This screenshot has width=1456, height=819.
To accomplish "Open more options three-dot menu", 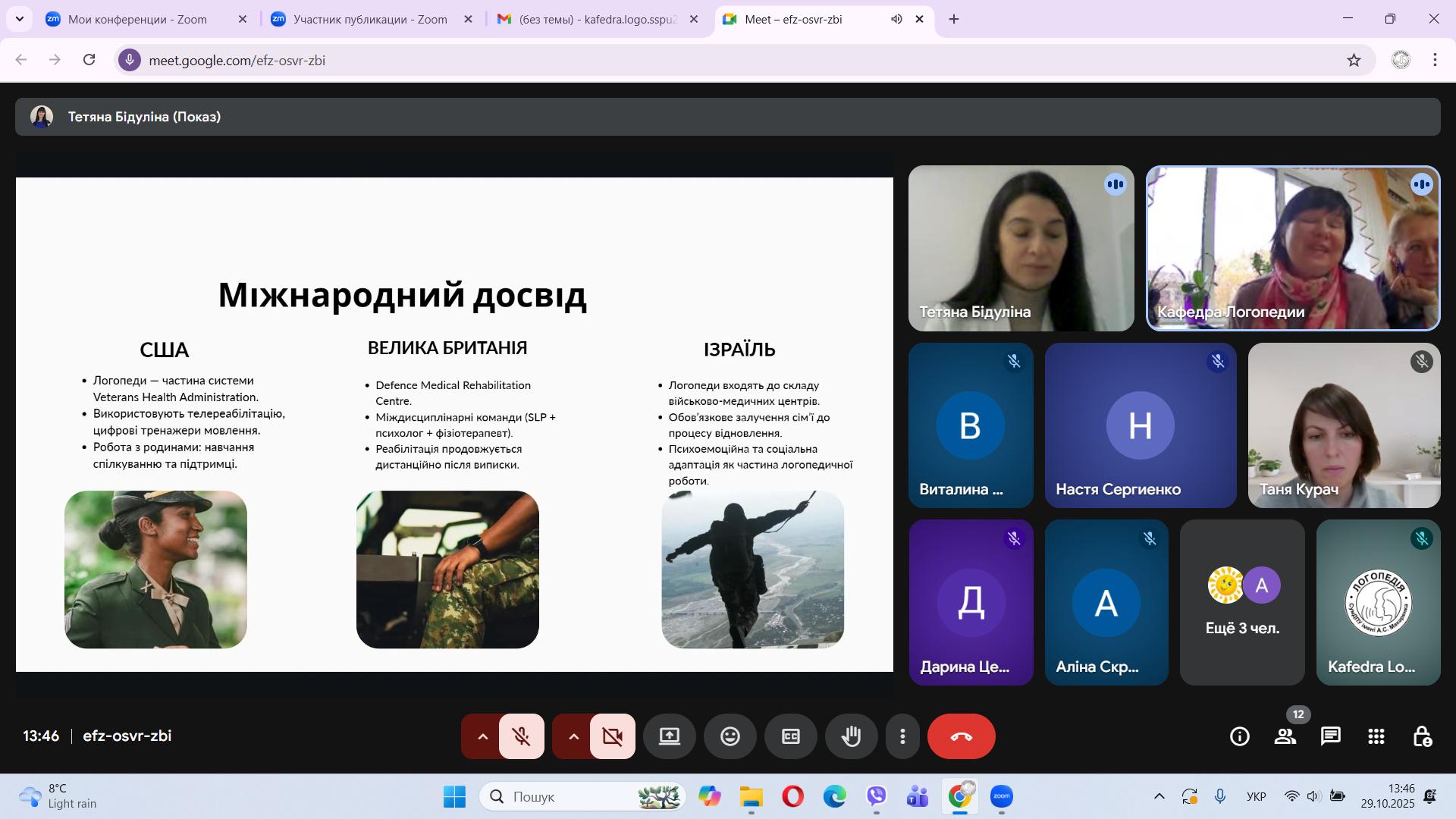I will click(902, 736).
